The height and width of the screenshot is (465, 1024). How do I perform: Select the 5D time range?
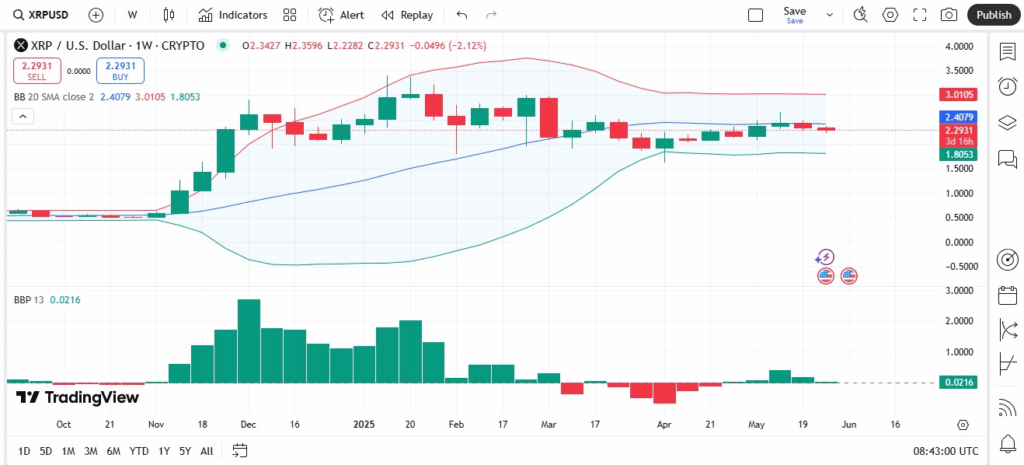tap(46, 451)
